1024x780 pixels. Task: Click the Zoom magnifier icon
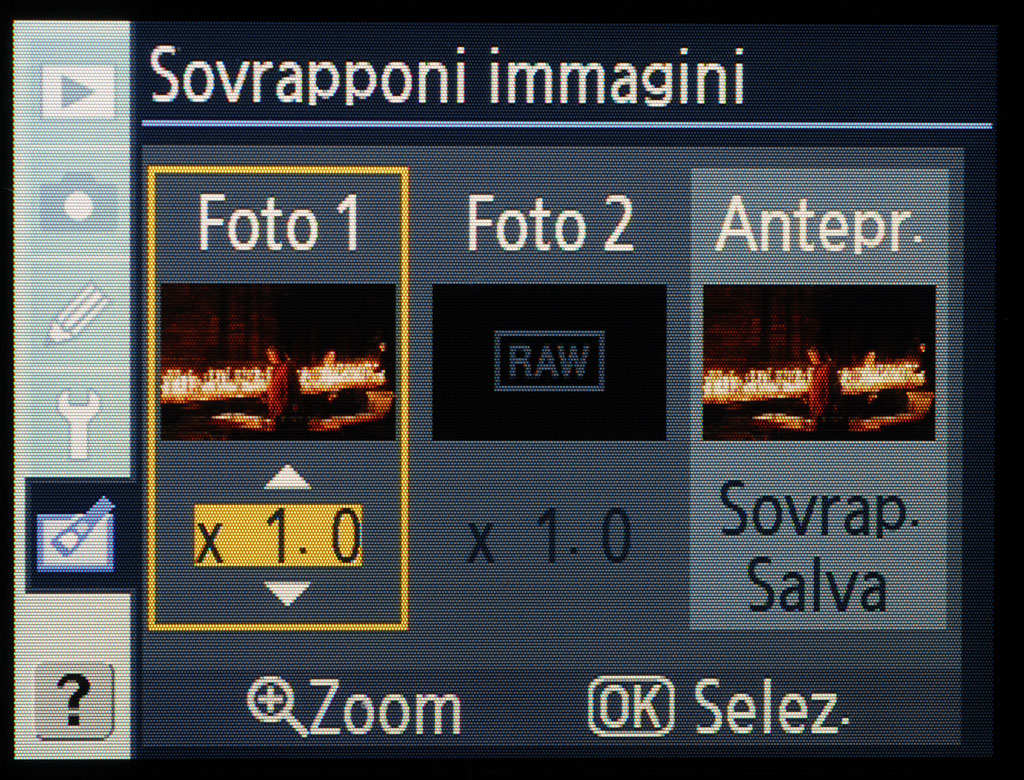(x=276, y=706)
